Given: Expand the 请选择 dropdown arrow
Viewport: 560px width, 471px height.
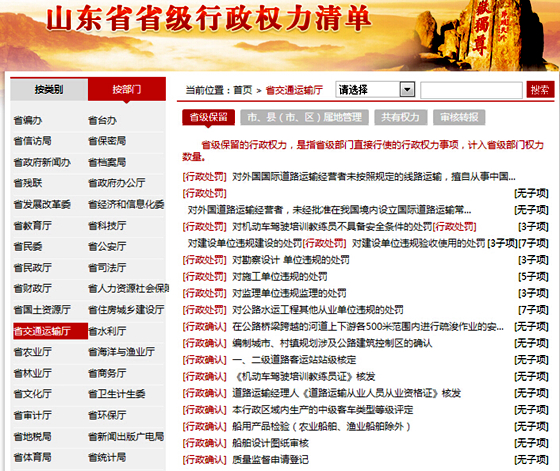Looking at the screenshot, I should pyautogui.click(x=407, y=89).
